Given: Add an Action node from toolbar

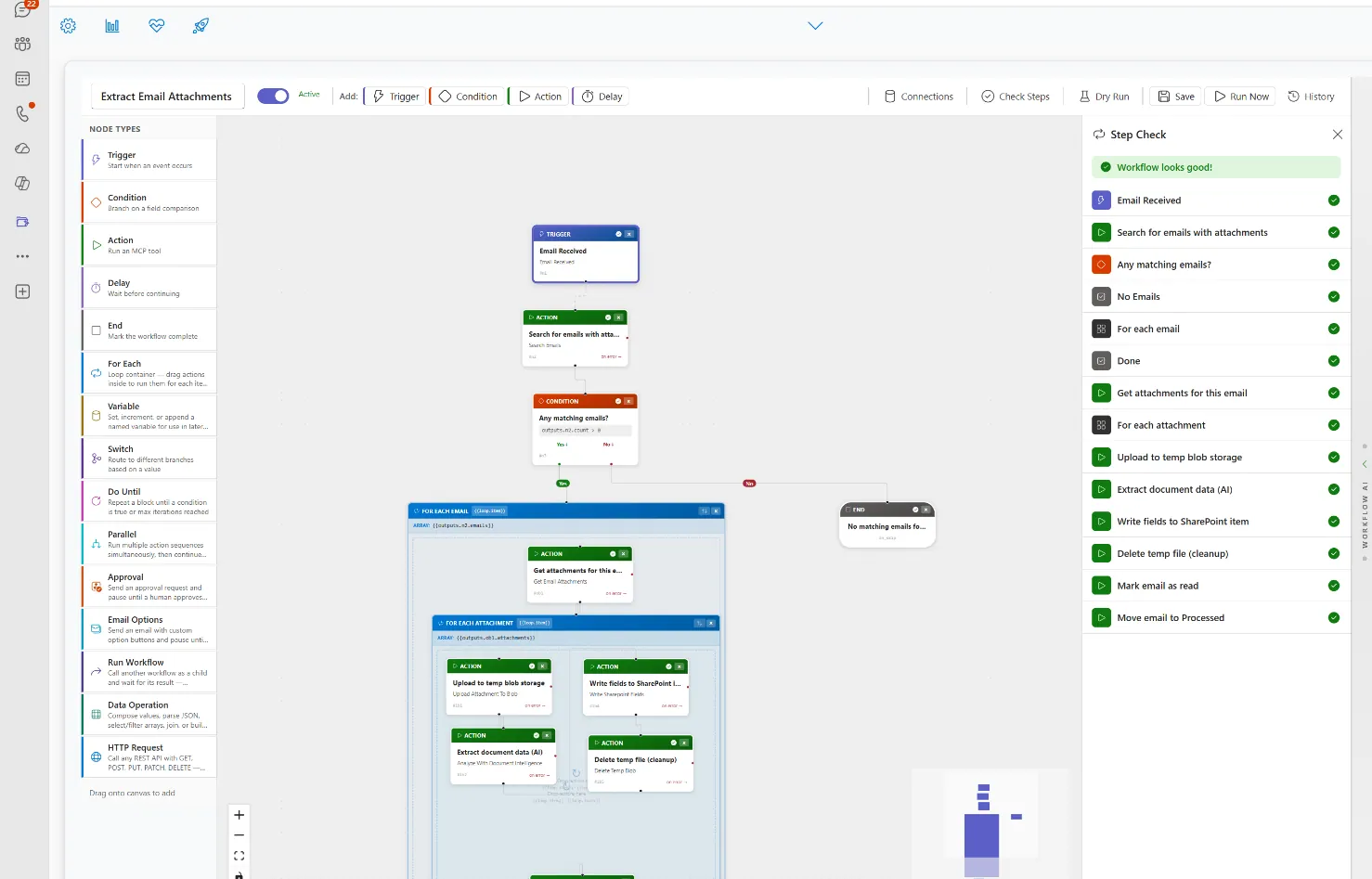Looking at the screenshot, I should pos(539,97).
